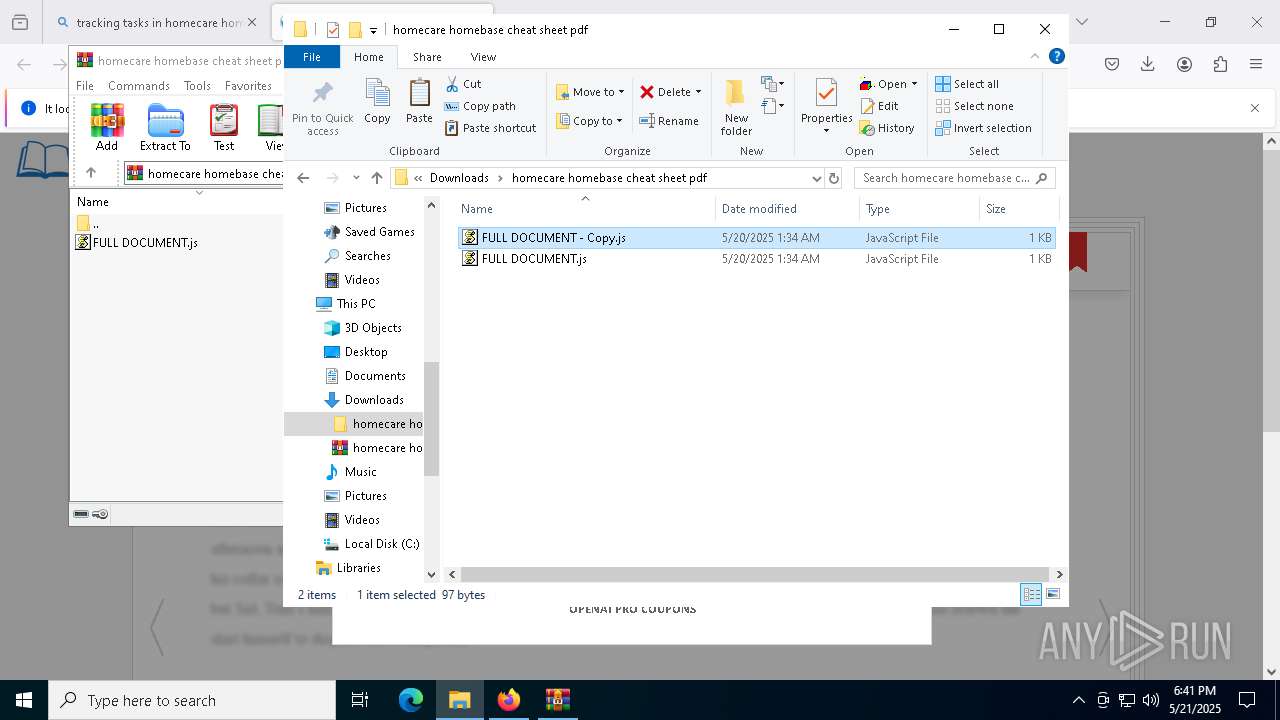Click Downloads in the address breadcrumb
The height and width of the screenshot is (720, 1280).
(459, 178)
